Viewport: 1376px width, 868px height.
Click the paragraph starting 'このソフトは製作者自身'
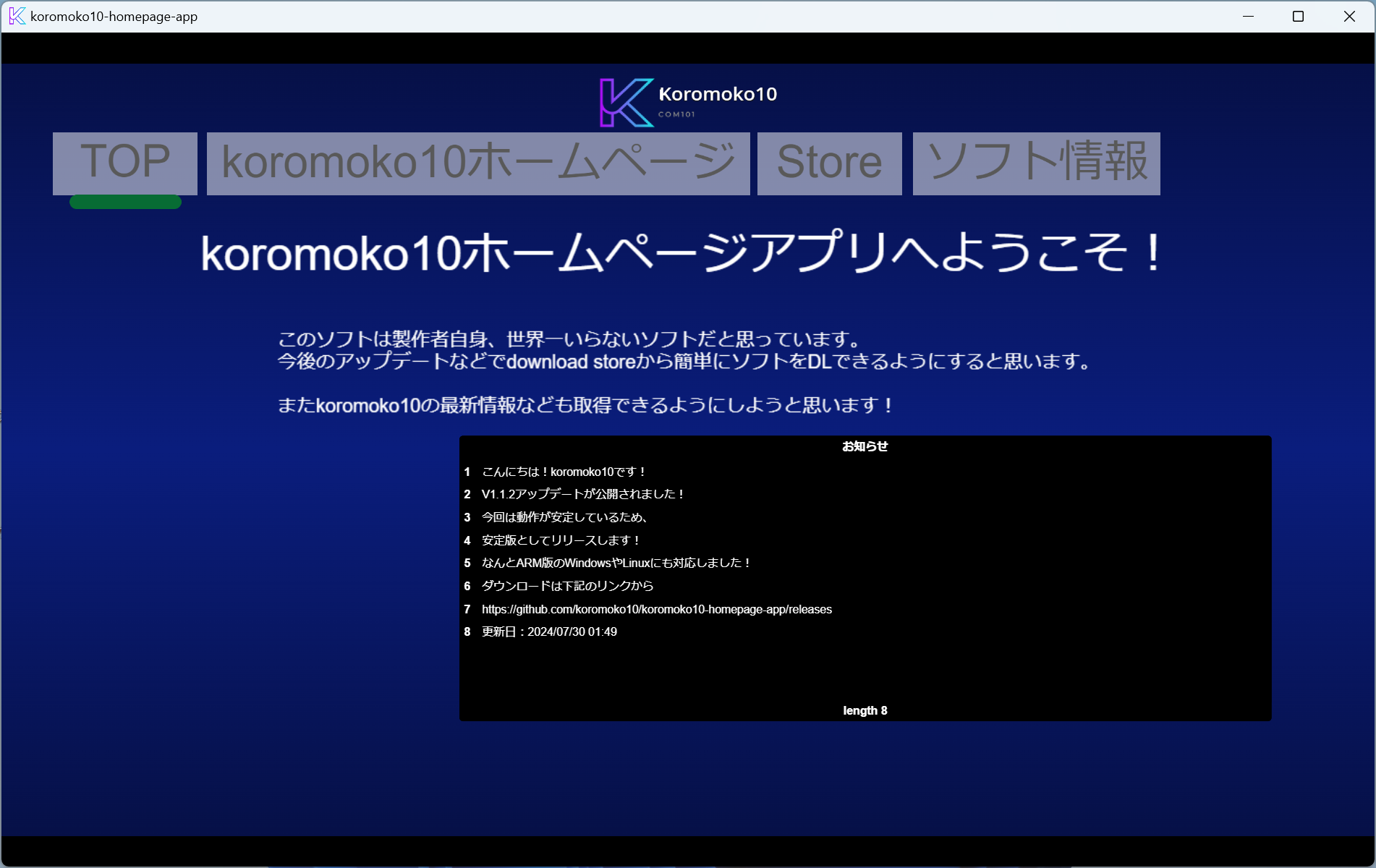(683, 350)
